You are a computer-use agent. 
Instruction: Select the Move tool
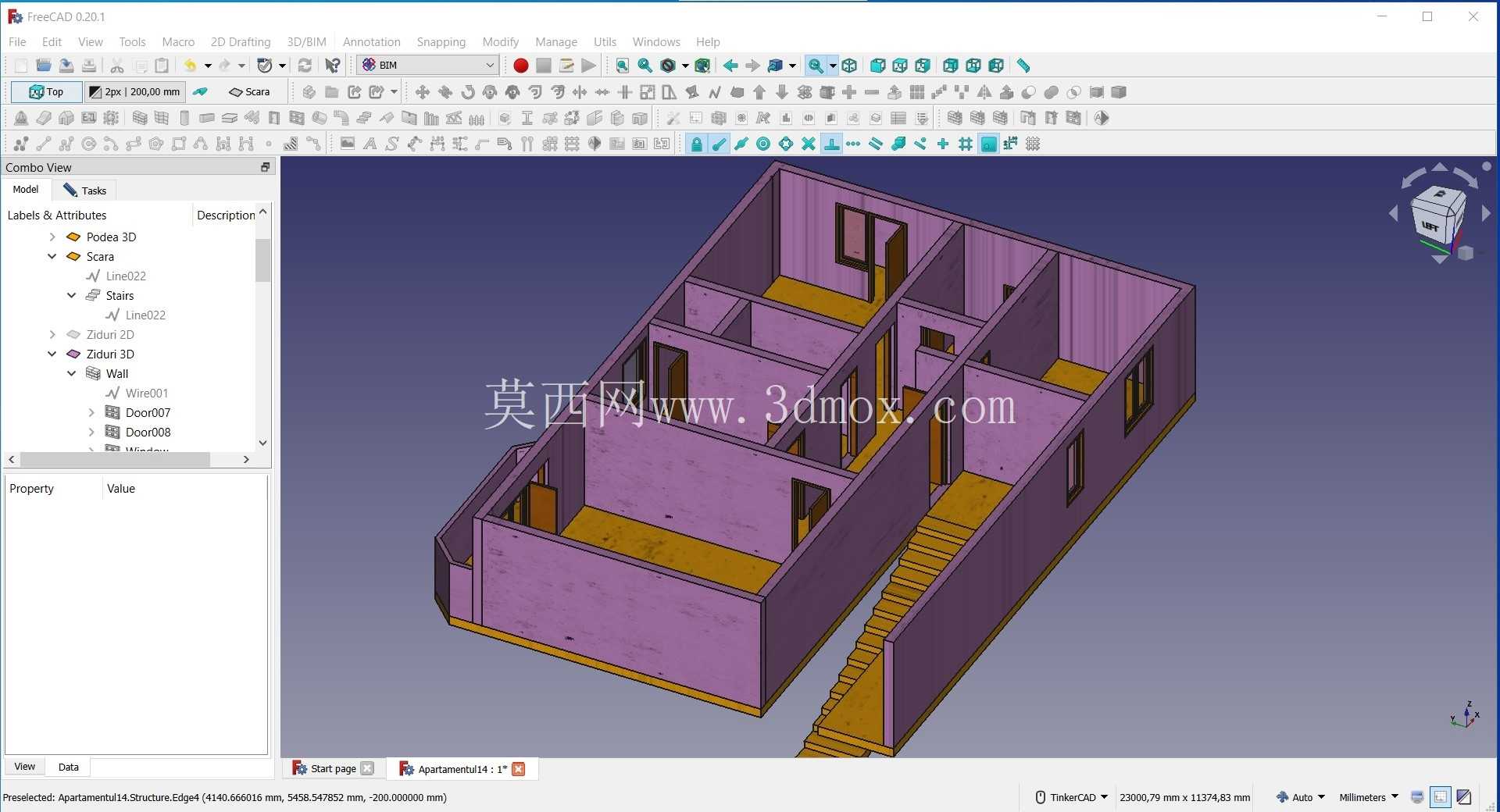click(x=422, y=92)
